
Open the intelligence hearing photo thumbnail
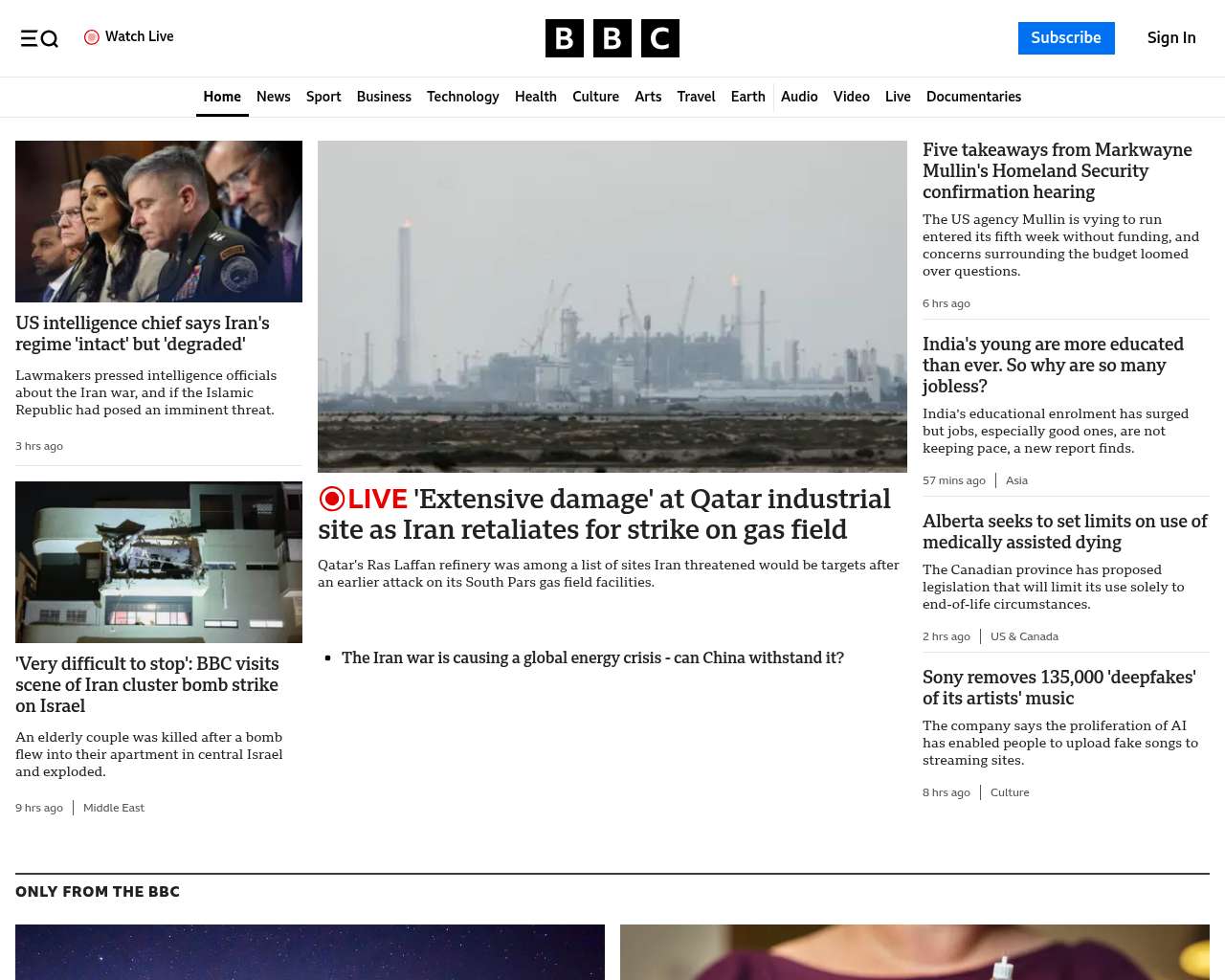[x=159, y=221]
